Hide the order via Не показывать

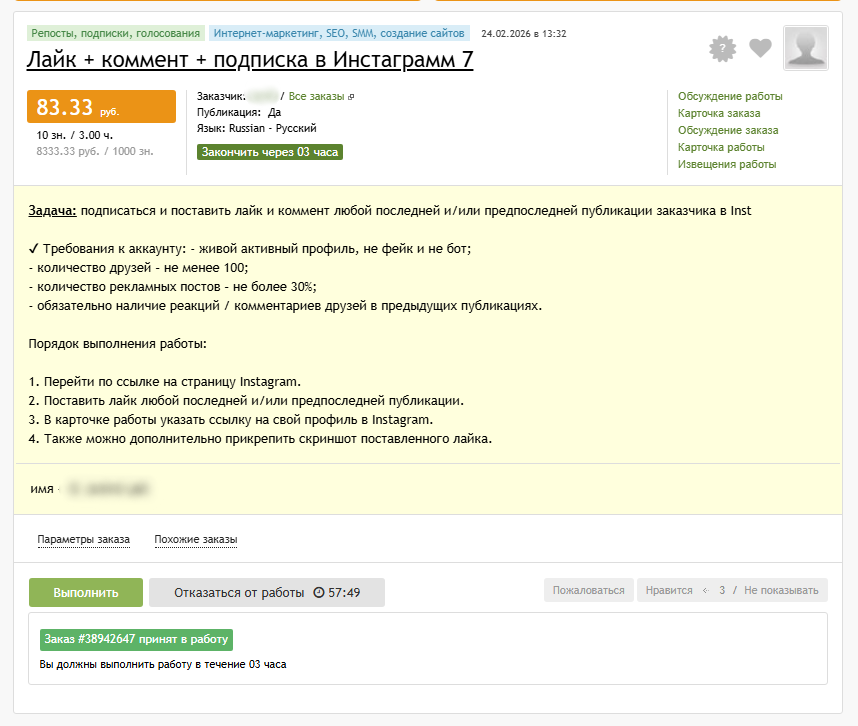783,591
